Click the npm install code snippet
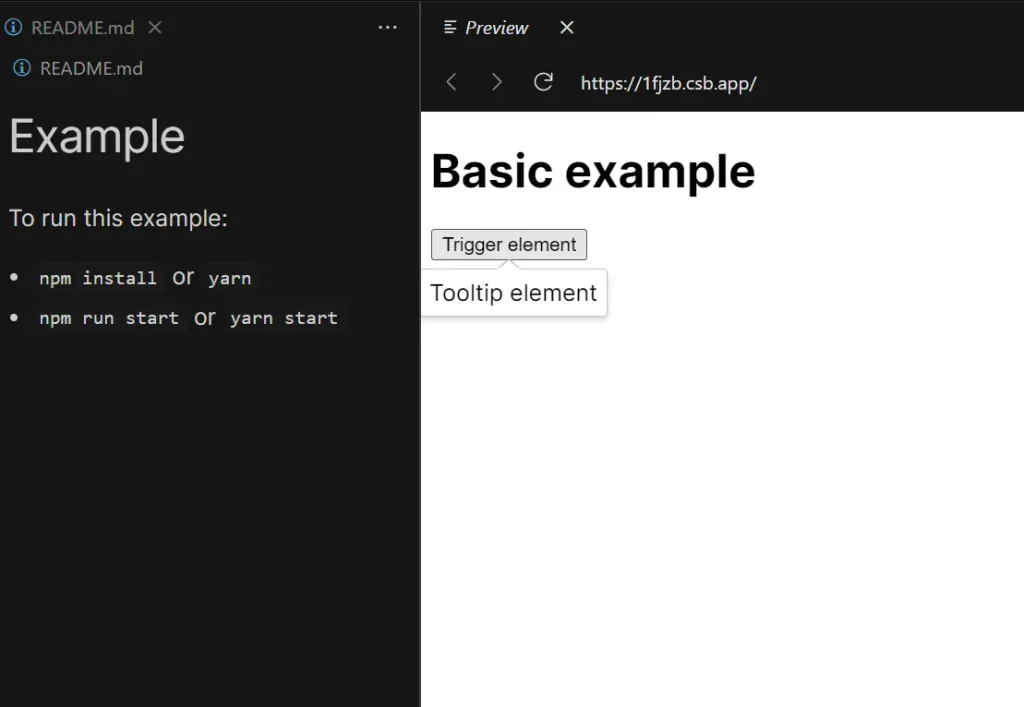The width and height of the screenshot is (1024, 707). click(97, 278)
